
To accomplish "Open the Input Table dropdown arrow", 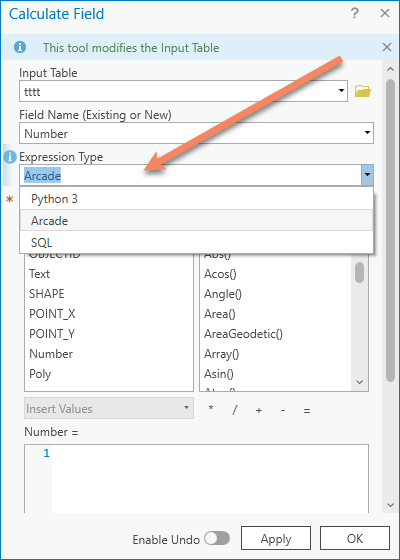I will (341, 91).
